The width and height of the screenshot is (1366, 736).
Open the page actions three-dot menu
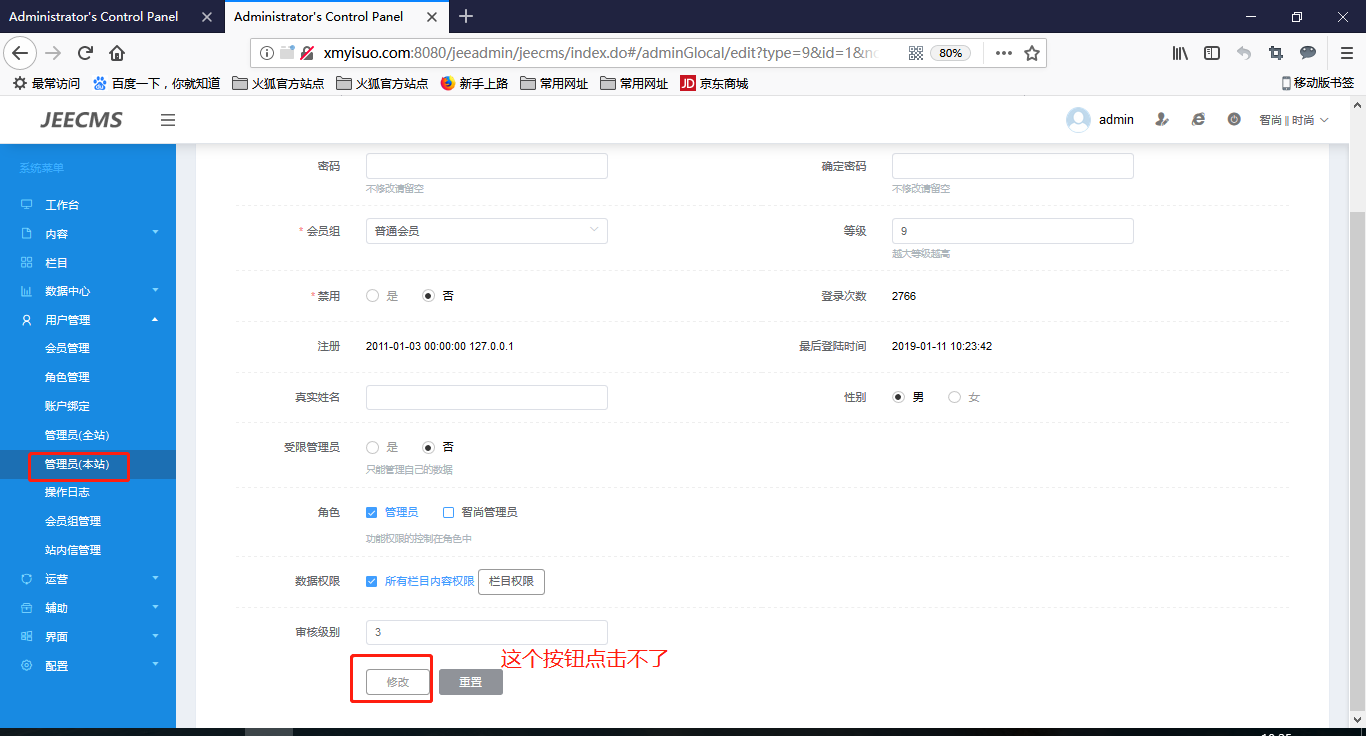[1004, 53]
